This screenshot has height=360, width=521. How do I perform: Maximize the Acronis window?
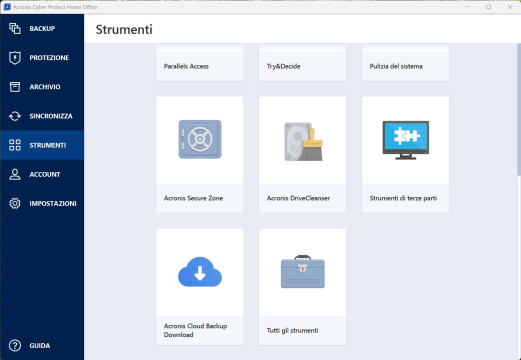(x=488, y=7)
